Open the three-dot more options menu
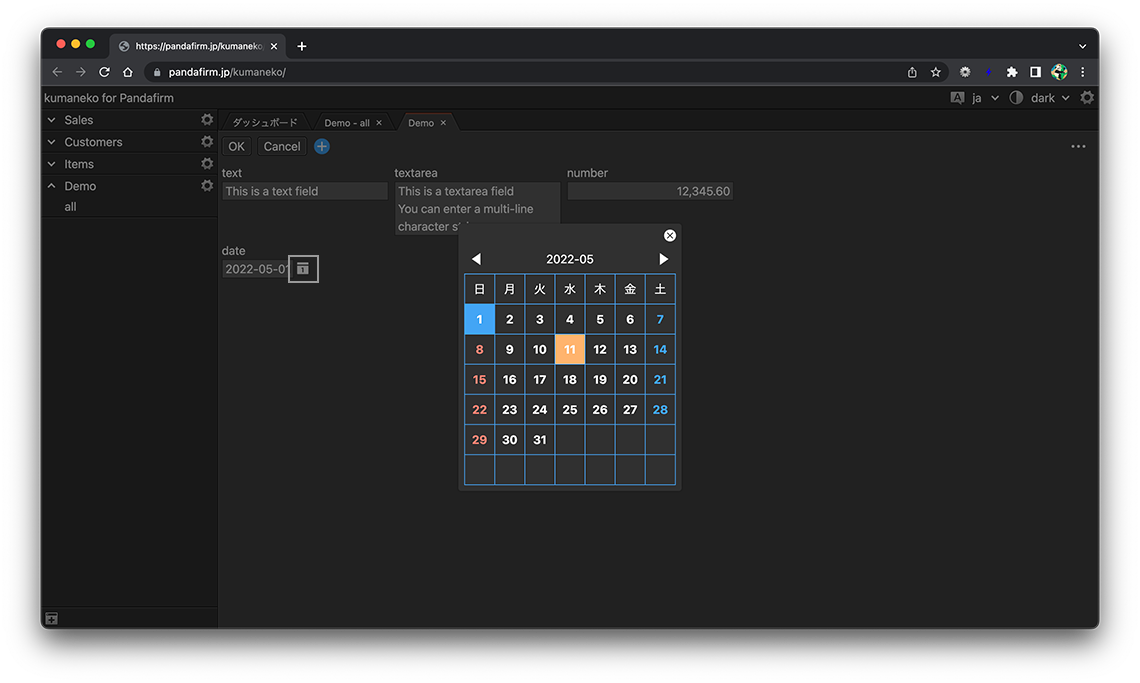1140x683 pixels. [x=1078, y=147]
